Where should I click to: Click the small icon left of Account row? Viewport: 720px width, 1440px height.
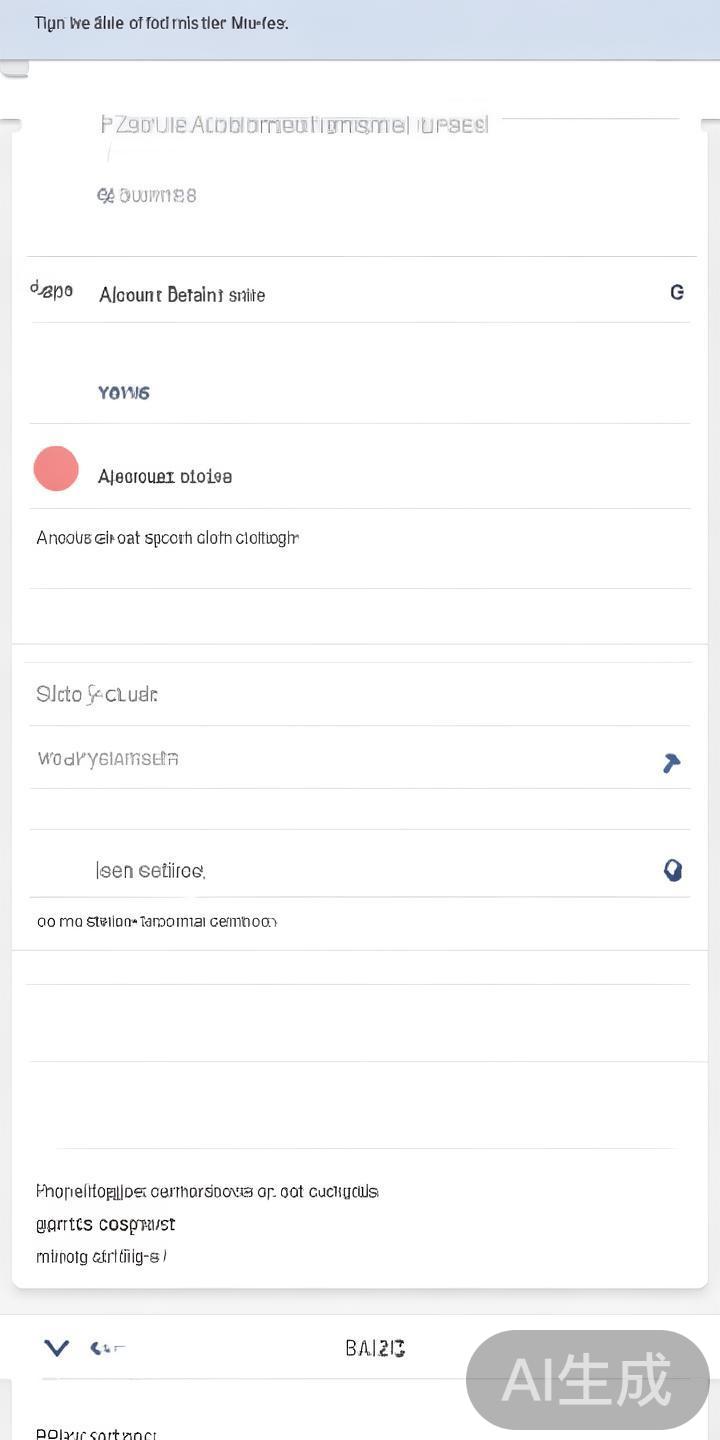(x=51, y=290)
